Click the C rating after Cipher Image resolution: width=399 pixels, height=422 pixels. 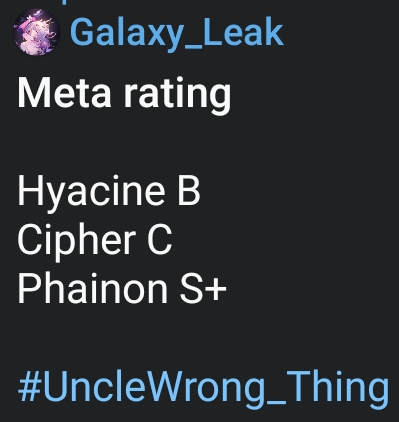160,240
